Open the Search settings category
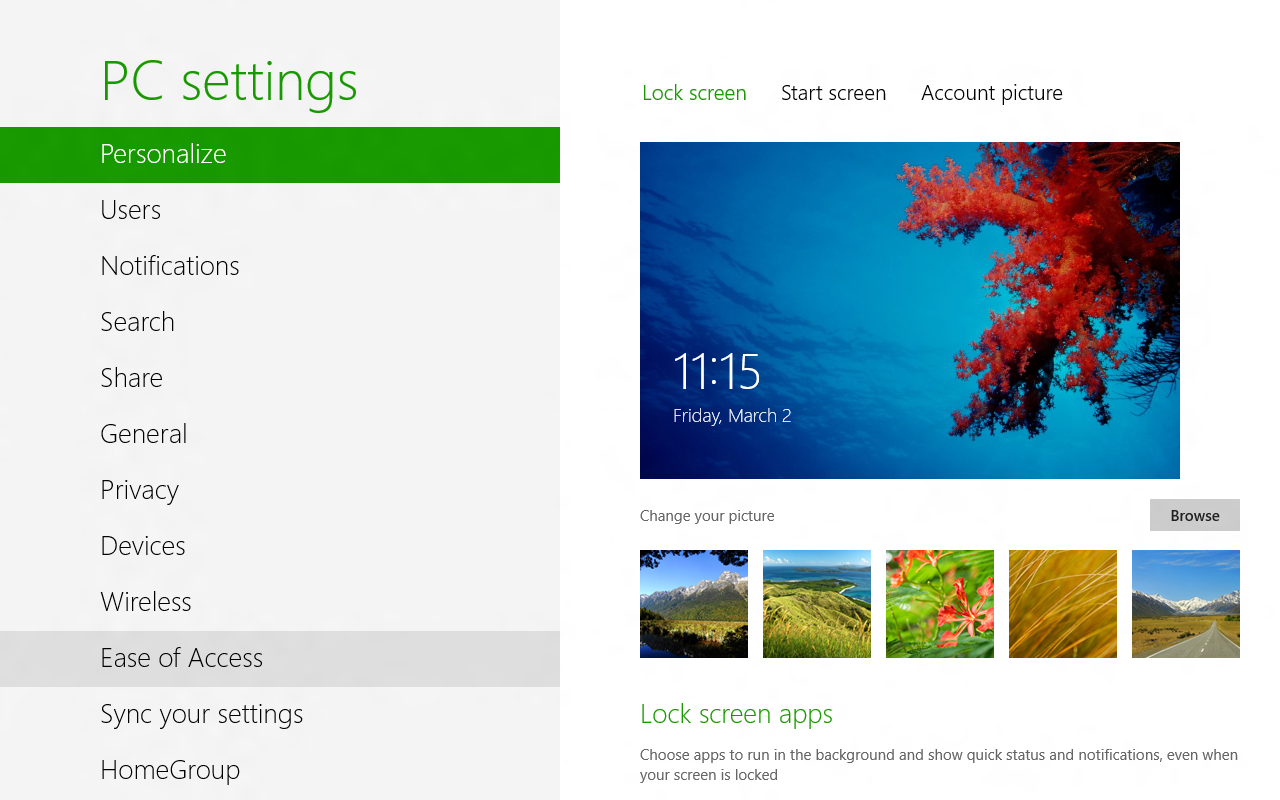Screen dimensions: 1280x800 pyautogui.click(x=137, y=322)
